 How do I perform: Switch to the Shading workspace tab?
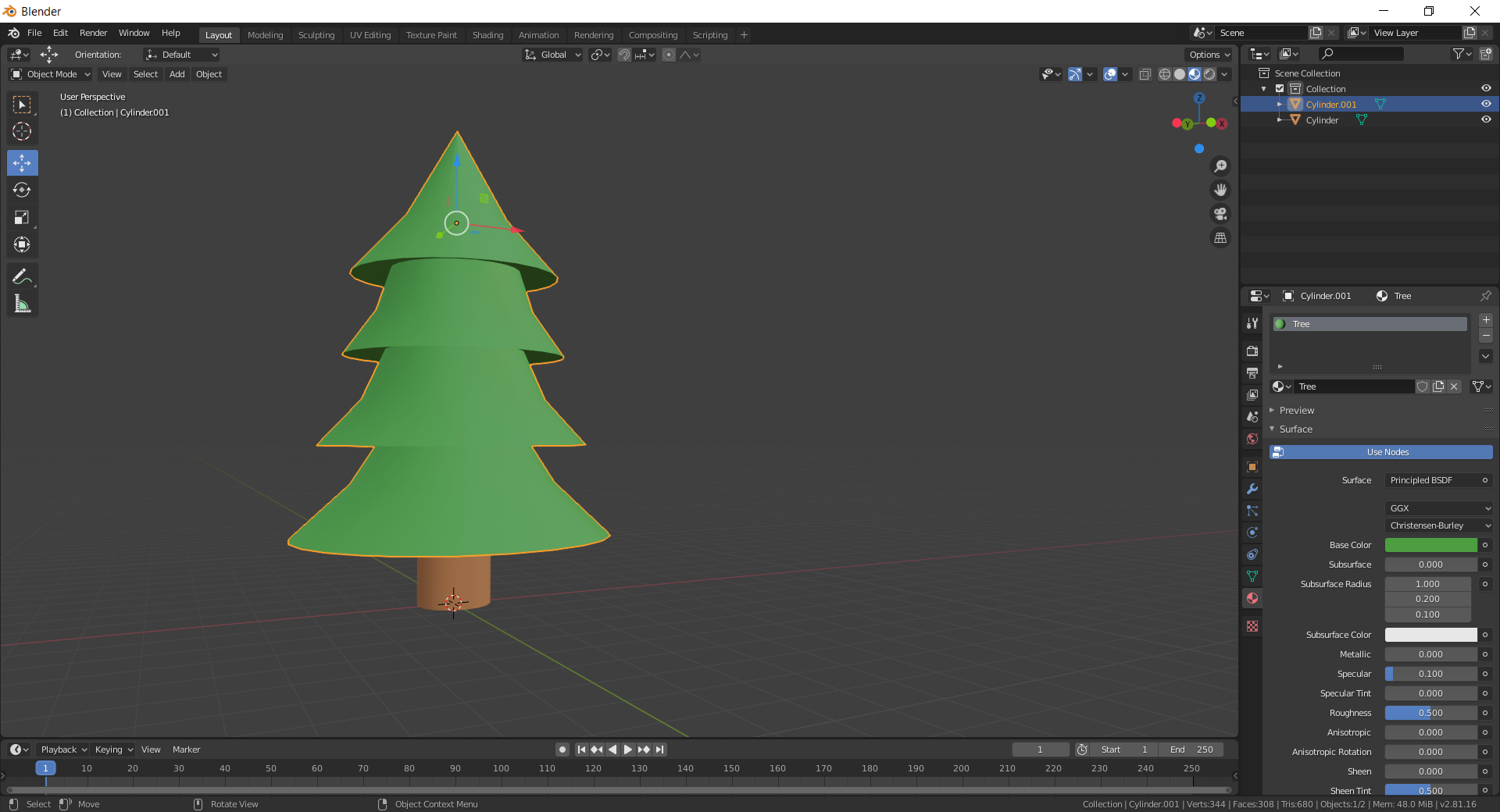pyautogui.click(x=487, y=34)
